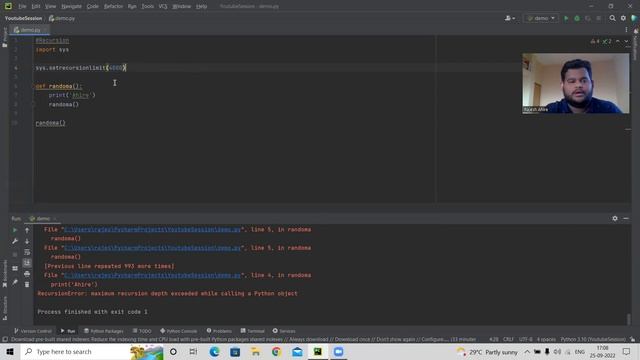Clear the console with the trash icon
The image size is (640, 360).
[x=27, y=284]
